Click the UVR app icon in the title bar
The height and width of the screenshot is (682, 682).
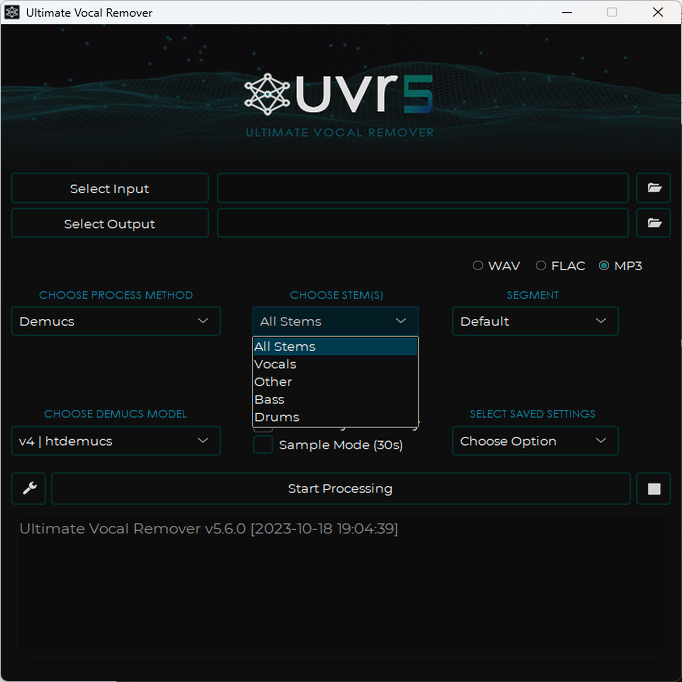click(x=12, y=12)
